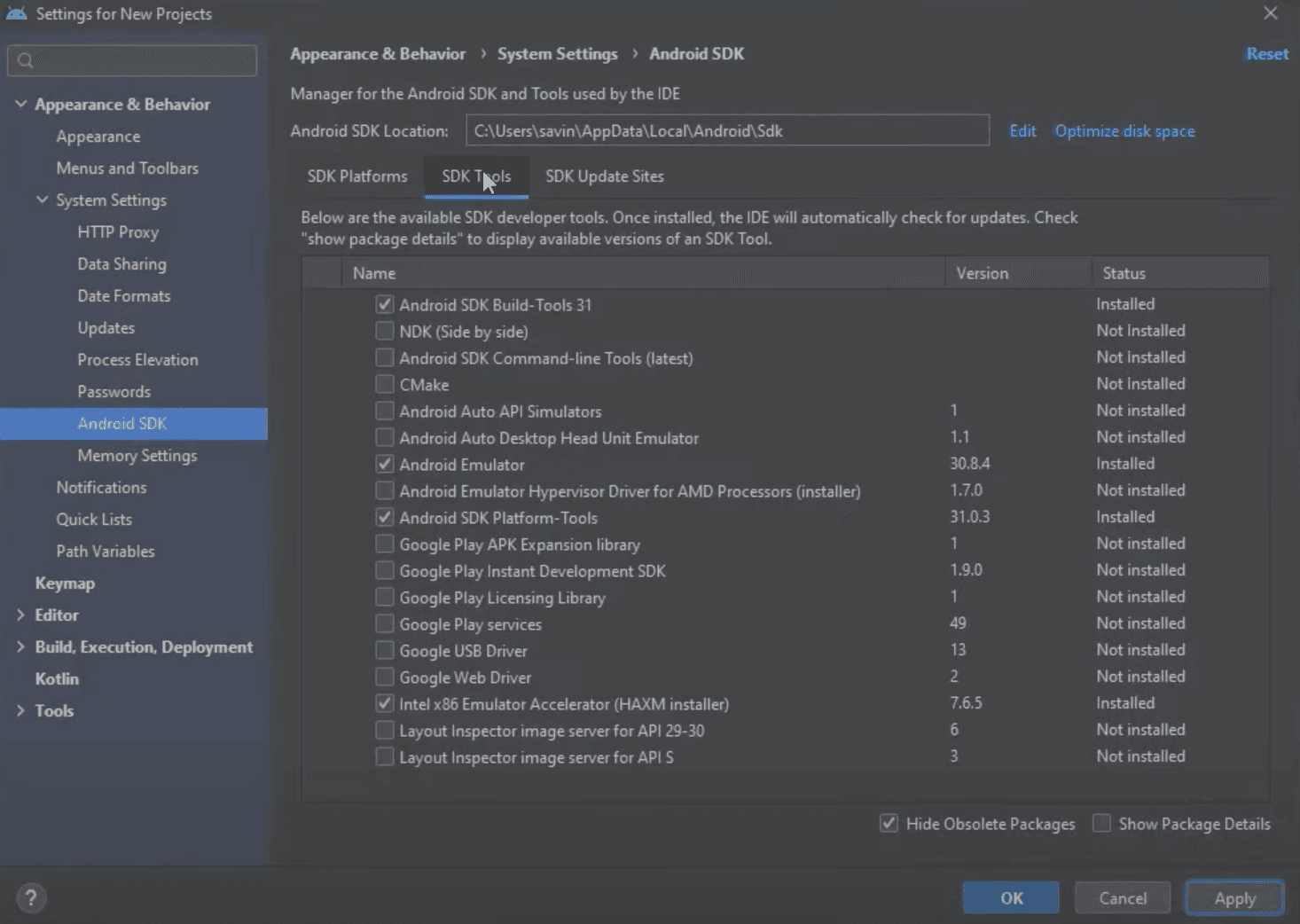Select Memory Settings in the sidebar

(137, 455)
